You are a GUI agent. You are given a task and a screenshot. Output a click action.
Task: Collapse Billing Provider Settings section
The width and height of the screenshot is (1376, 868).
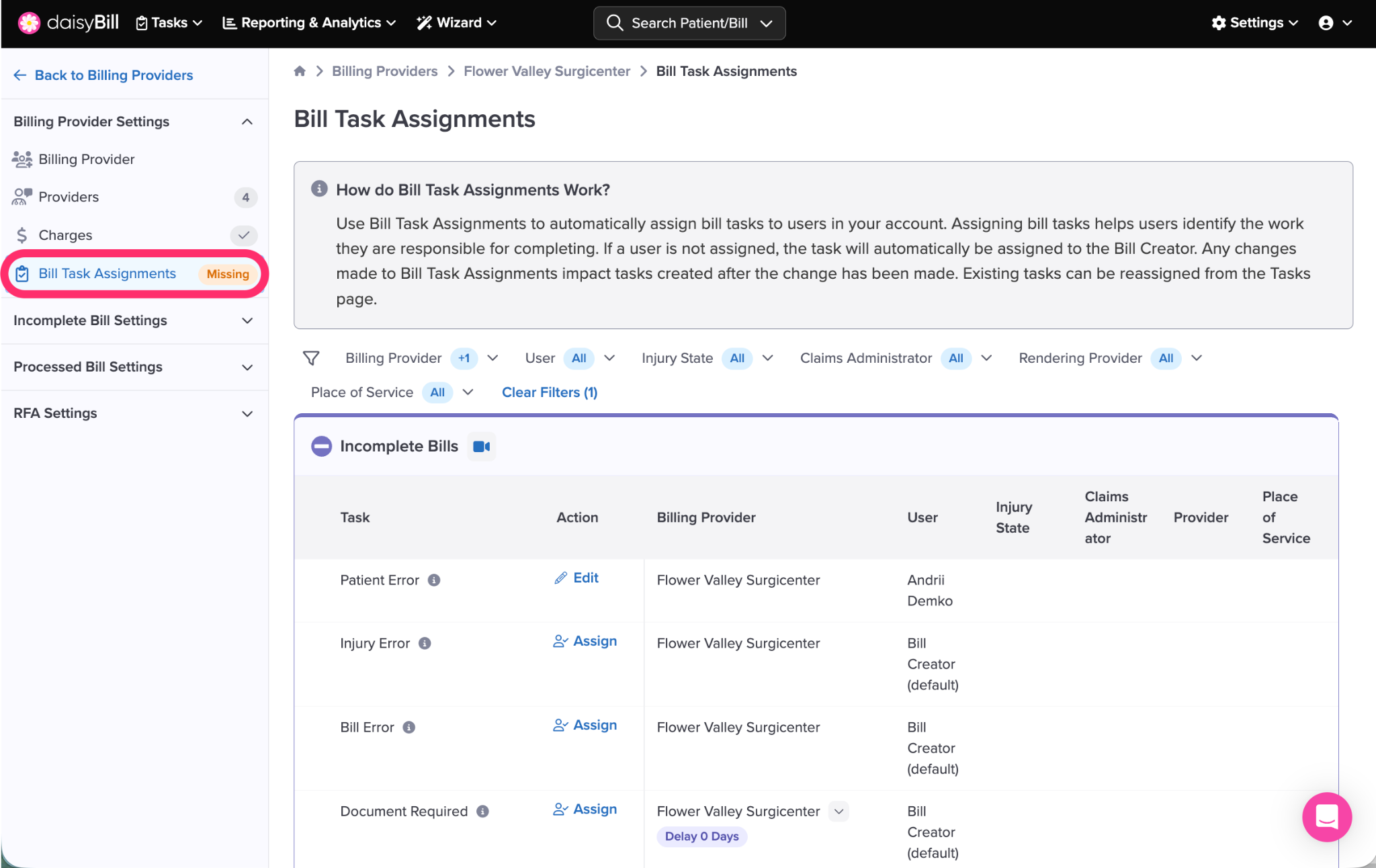coord(247,122)
